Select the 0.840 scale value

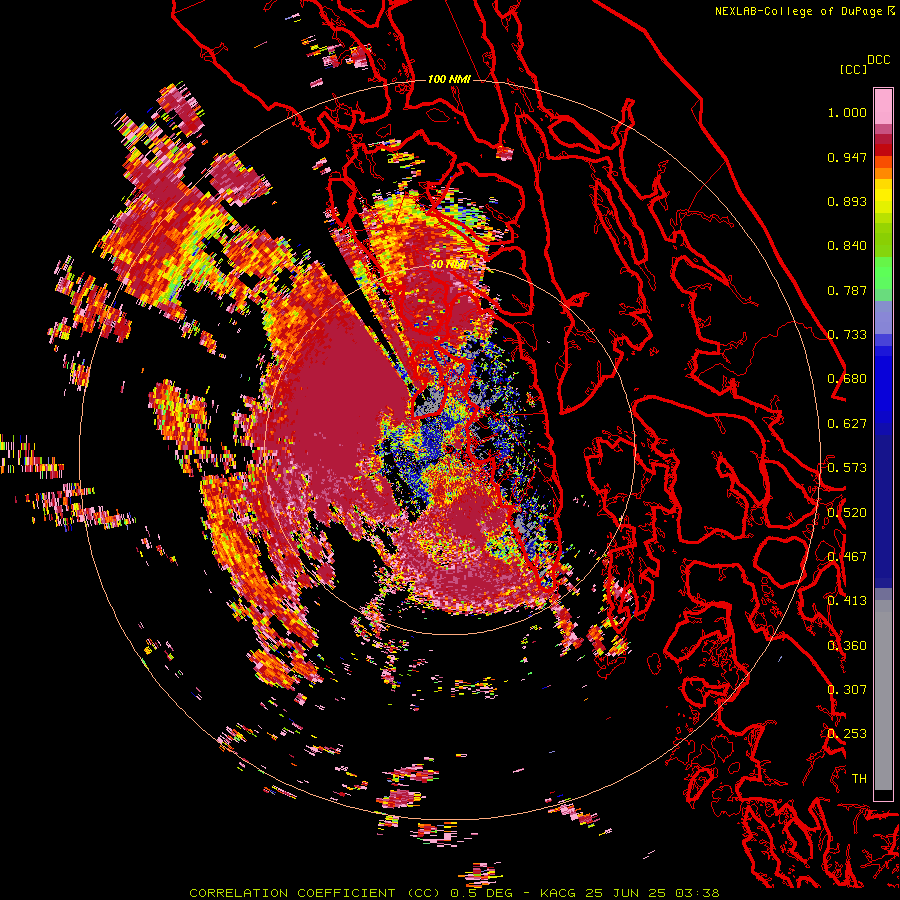click(x=847, y=246)
